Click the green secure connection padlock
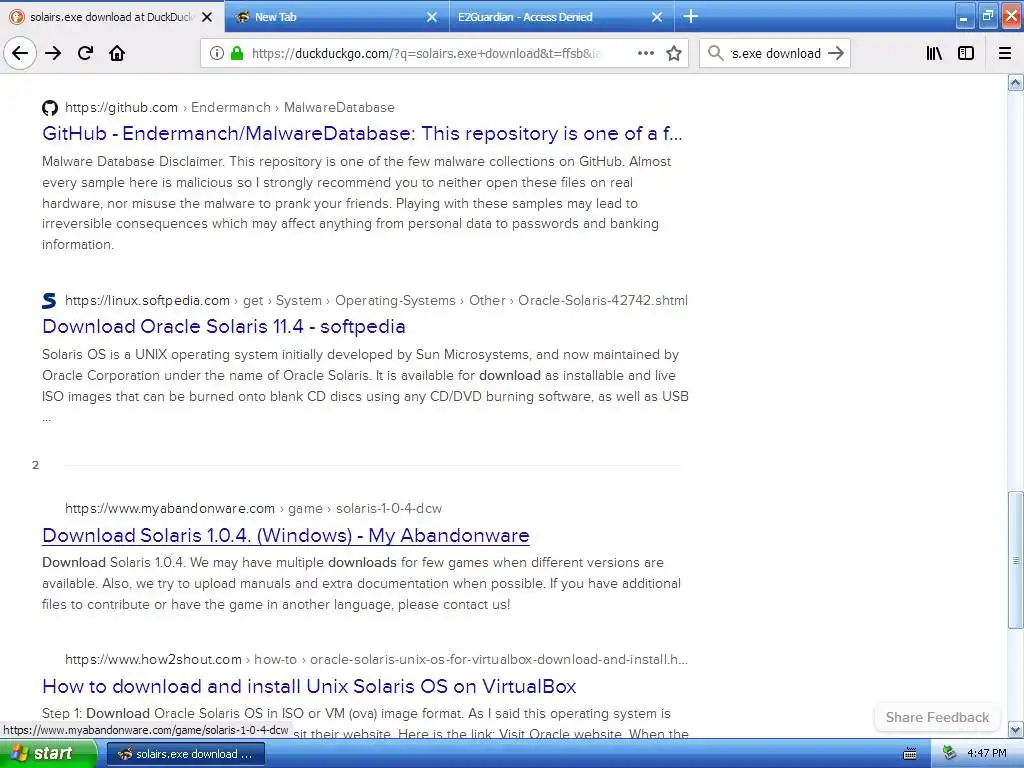 (237, 53)
